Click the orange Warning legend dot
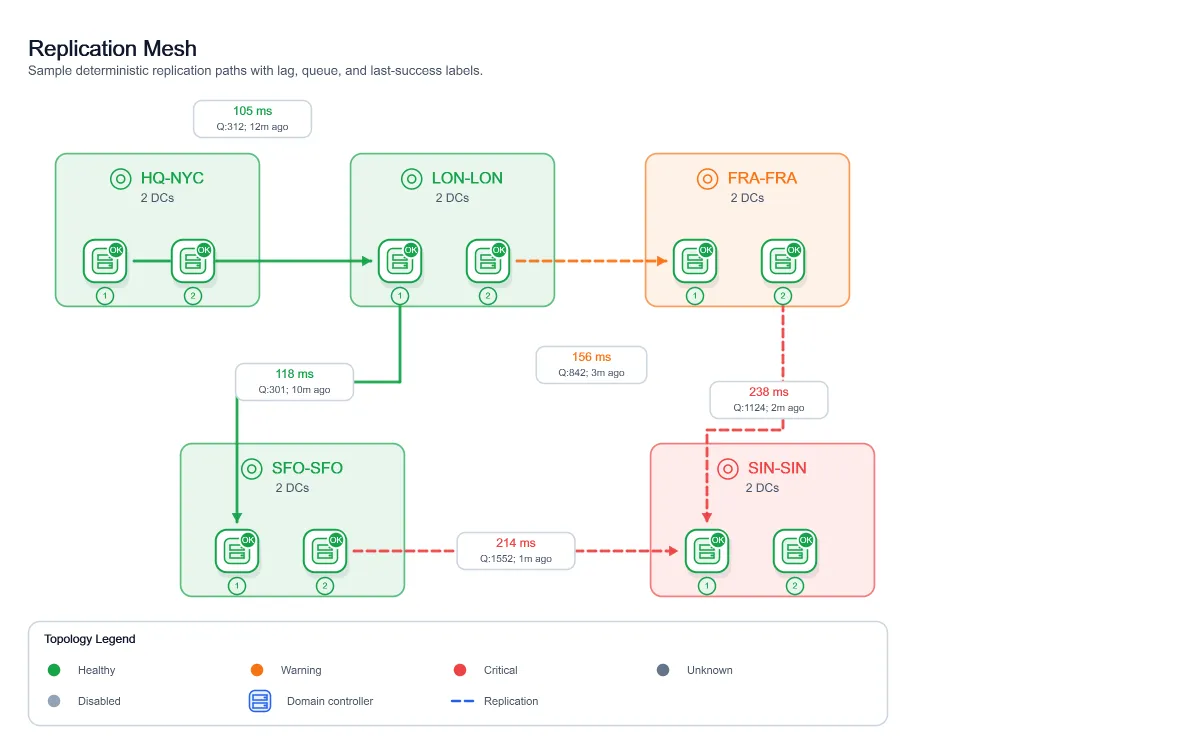This screenshot has height=754, width=1200. (257, 670)
